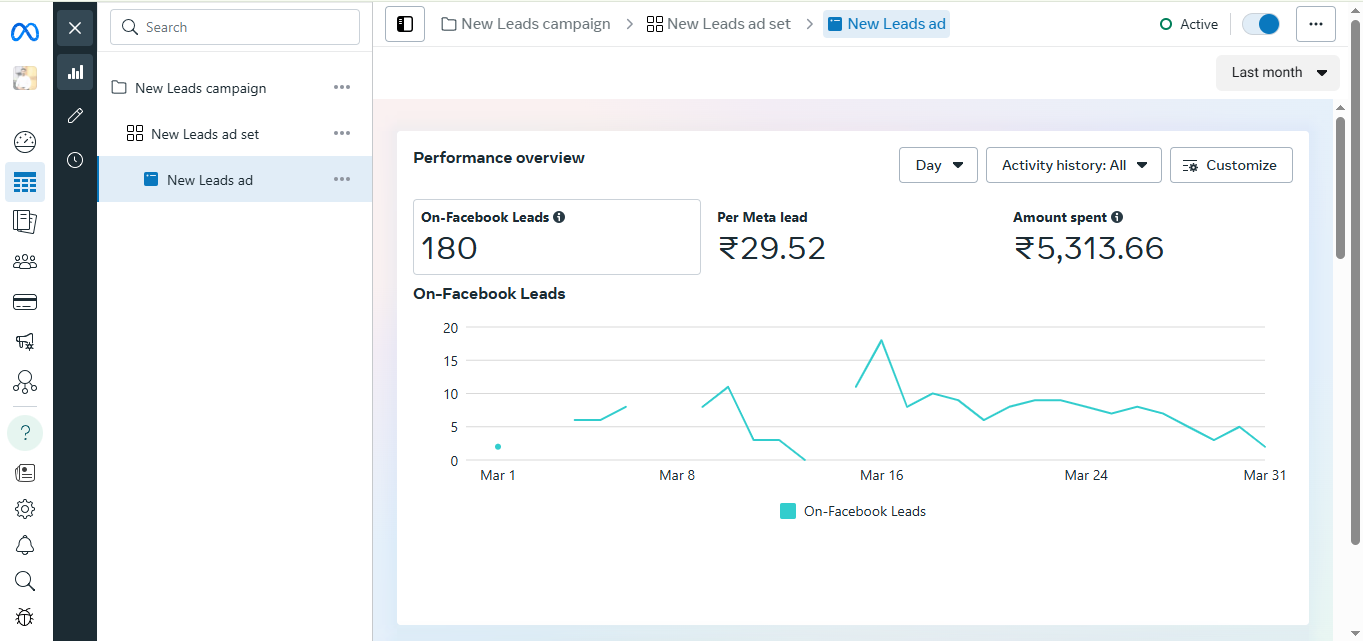Close the editing pane with X

click(75, 28)
